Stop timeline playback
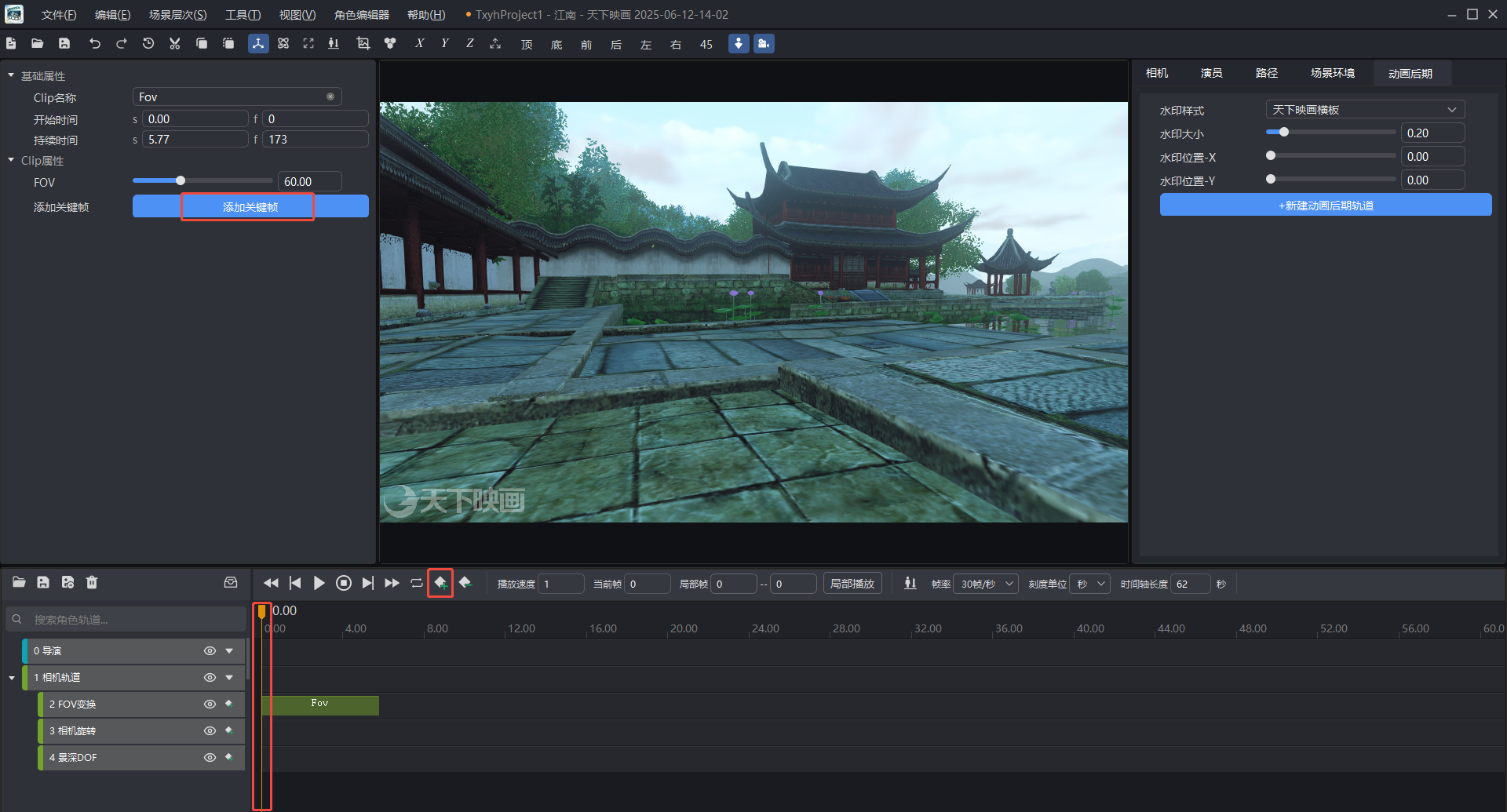Viewport: 1507px width, 812px height. [343, 583]
